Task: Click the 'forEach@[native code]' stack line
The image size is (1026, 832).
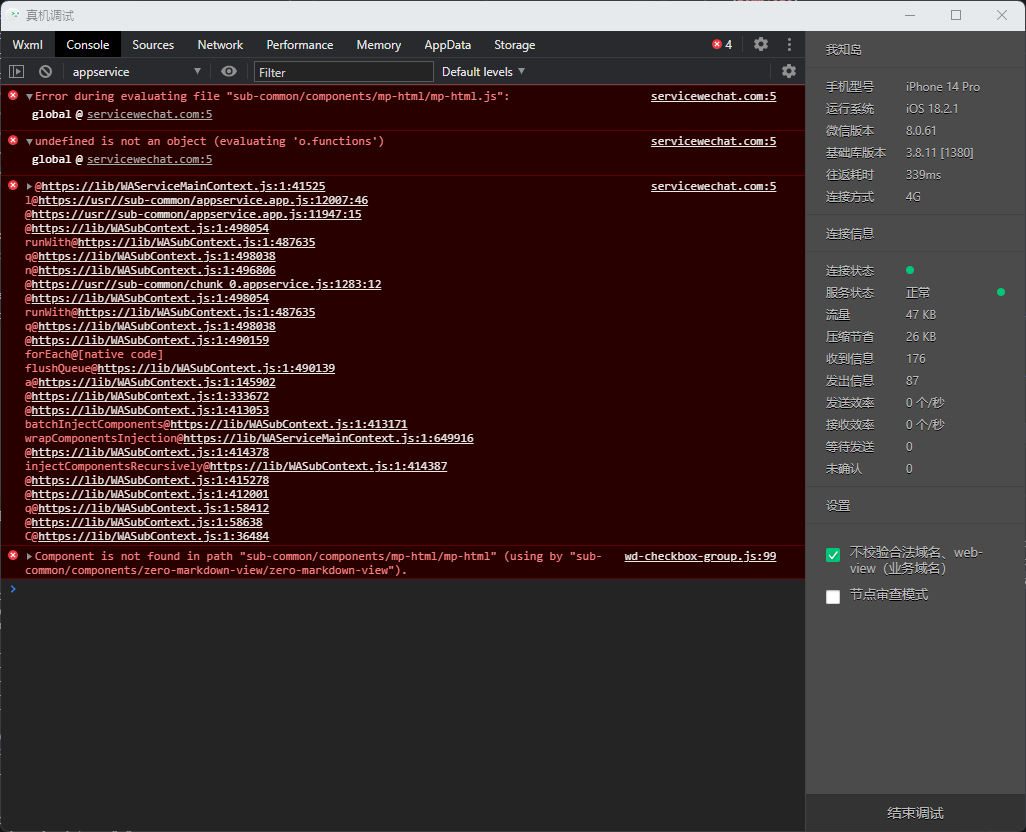Action: (x=94, y=354)
